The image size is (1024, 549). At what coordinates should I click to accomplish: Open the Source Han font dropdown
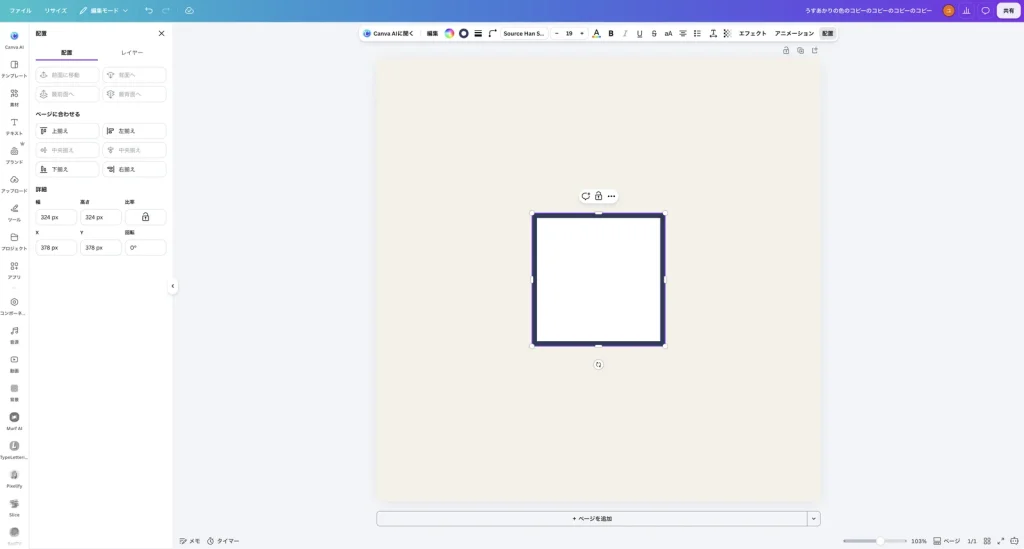click(524, 33)
